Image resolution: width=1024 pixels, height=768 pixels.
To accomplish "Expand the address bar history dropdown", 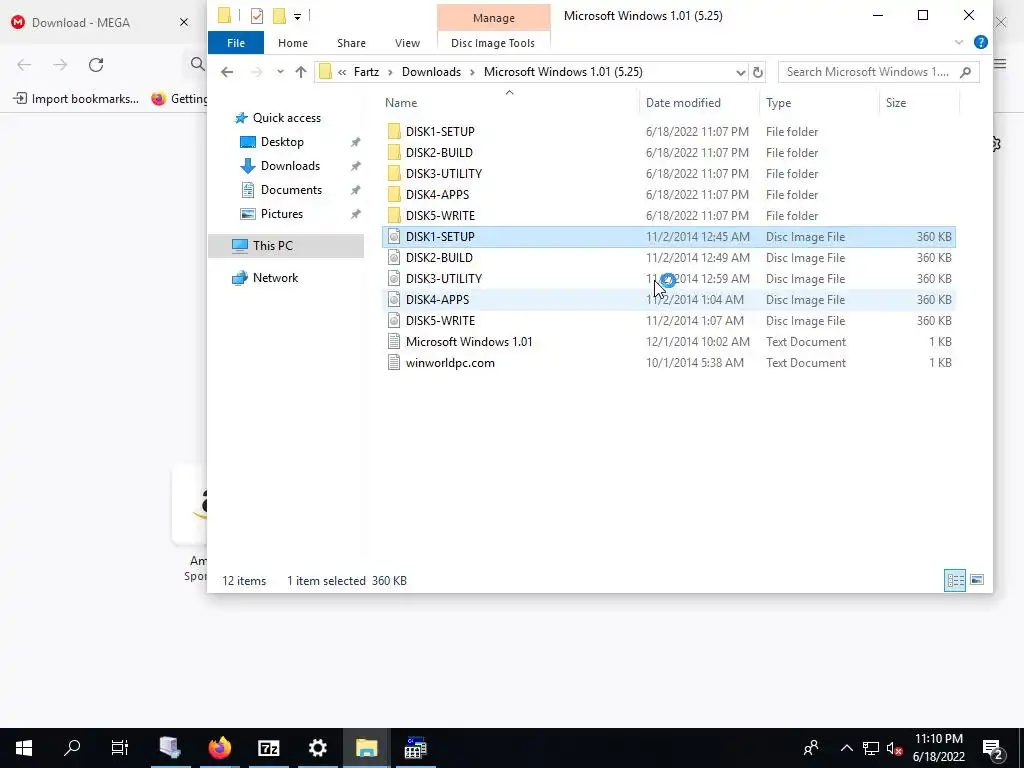I will tap(741, 72).
